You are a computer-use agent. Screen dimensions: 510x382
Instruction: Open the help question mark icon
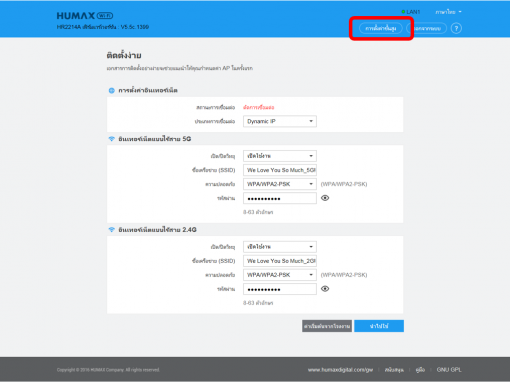[x=456, y=28]
